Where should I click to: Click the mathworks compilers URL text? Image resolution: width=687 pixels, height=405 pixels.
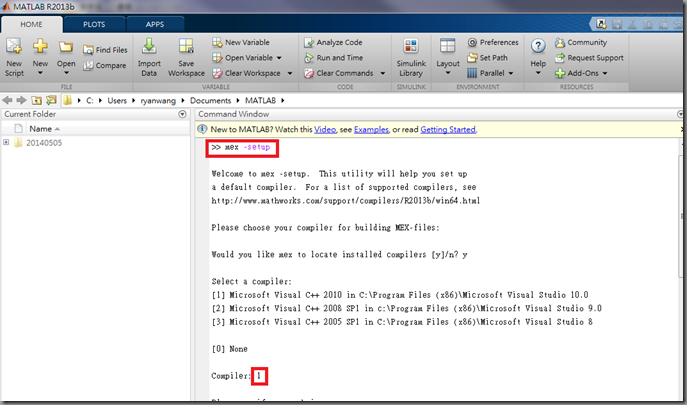coord(346,201)
